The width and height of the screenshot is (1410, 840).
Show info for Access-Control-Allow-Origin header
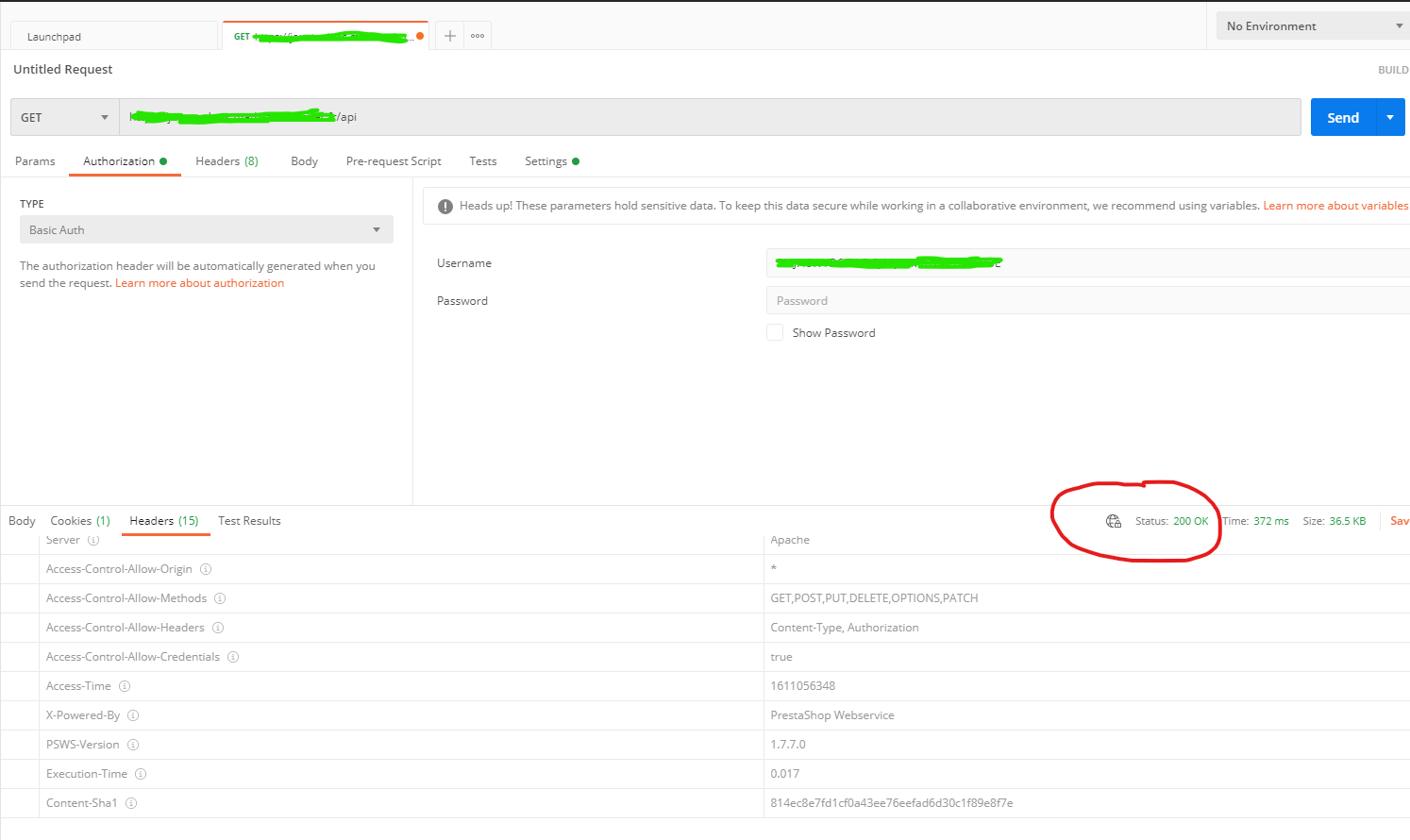point(206,569)
